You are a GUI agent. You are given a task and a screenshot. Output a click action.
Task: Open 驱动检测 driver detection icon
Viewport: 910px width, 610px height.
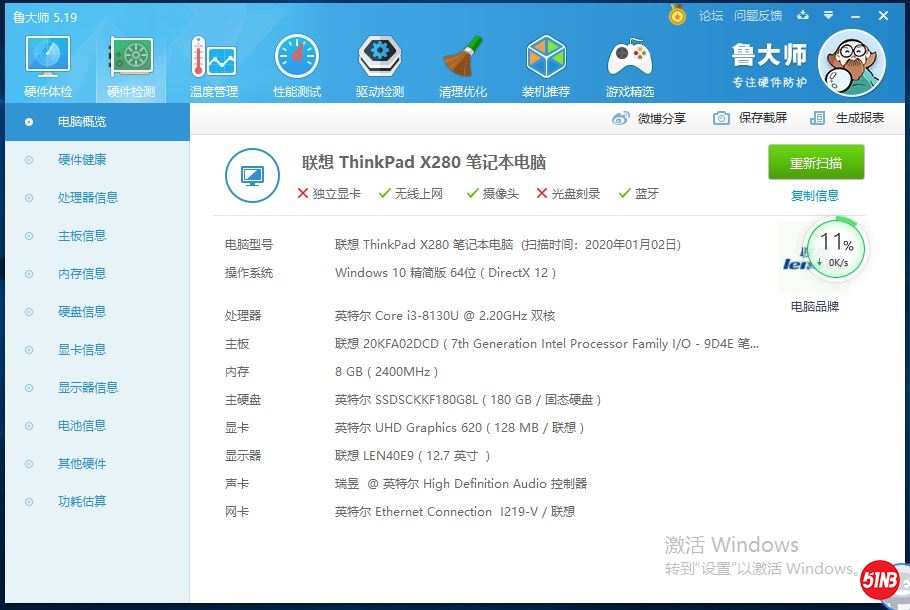point(379,62)
